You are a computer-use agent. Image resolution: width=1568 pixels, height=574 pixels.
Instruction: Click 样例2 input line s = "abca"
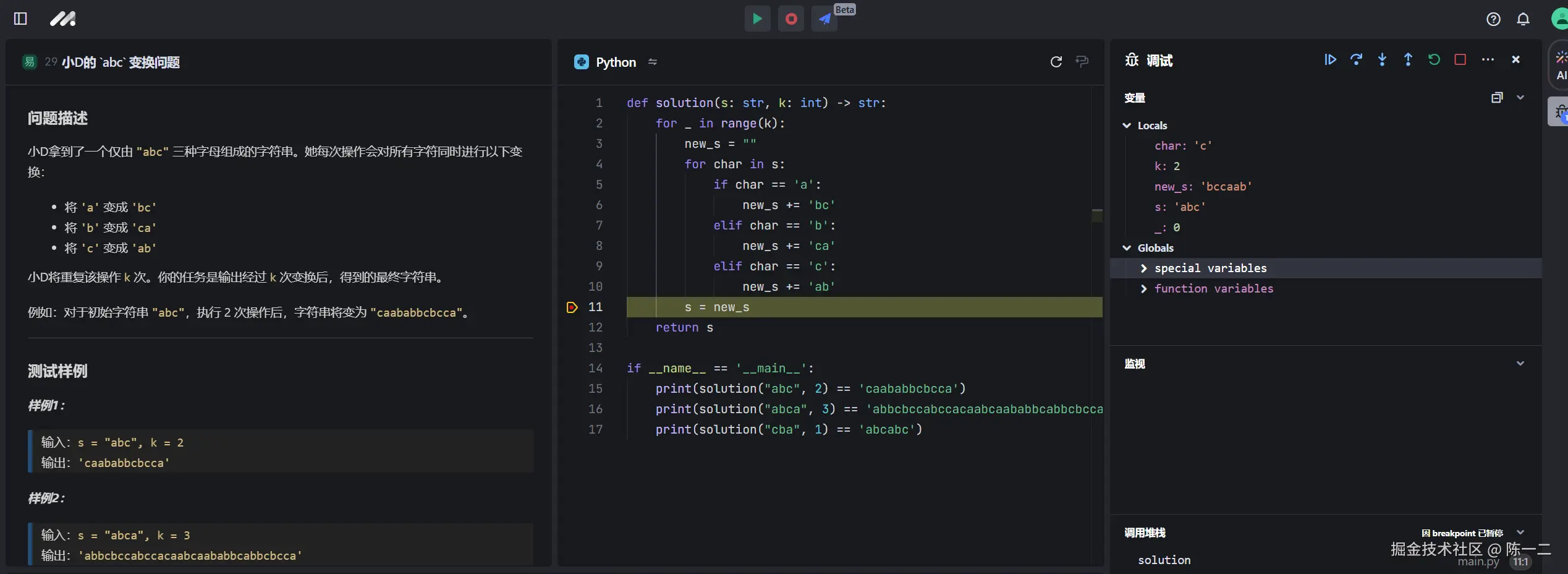[x=116, y=535]
